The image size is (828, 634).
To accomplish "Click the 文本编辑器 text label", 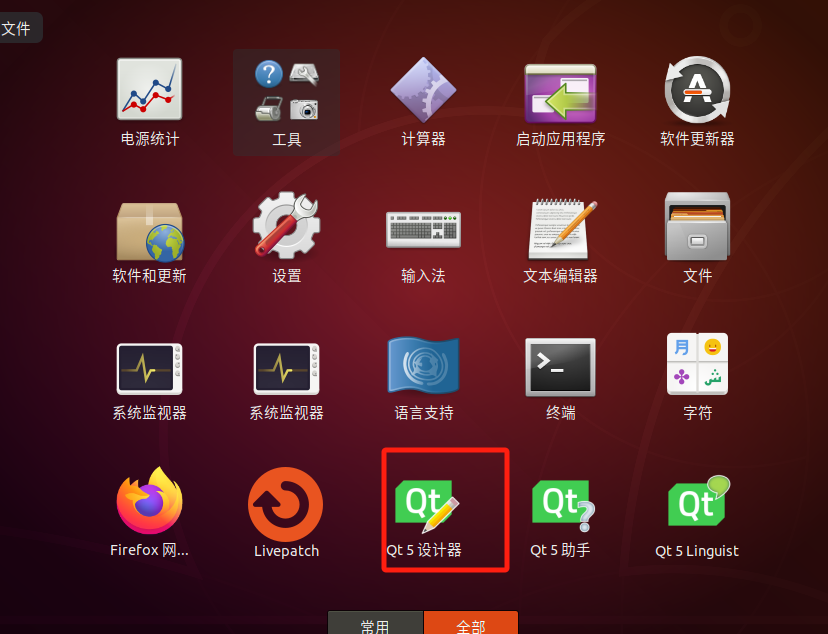I will pos(560,276).
